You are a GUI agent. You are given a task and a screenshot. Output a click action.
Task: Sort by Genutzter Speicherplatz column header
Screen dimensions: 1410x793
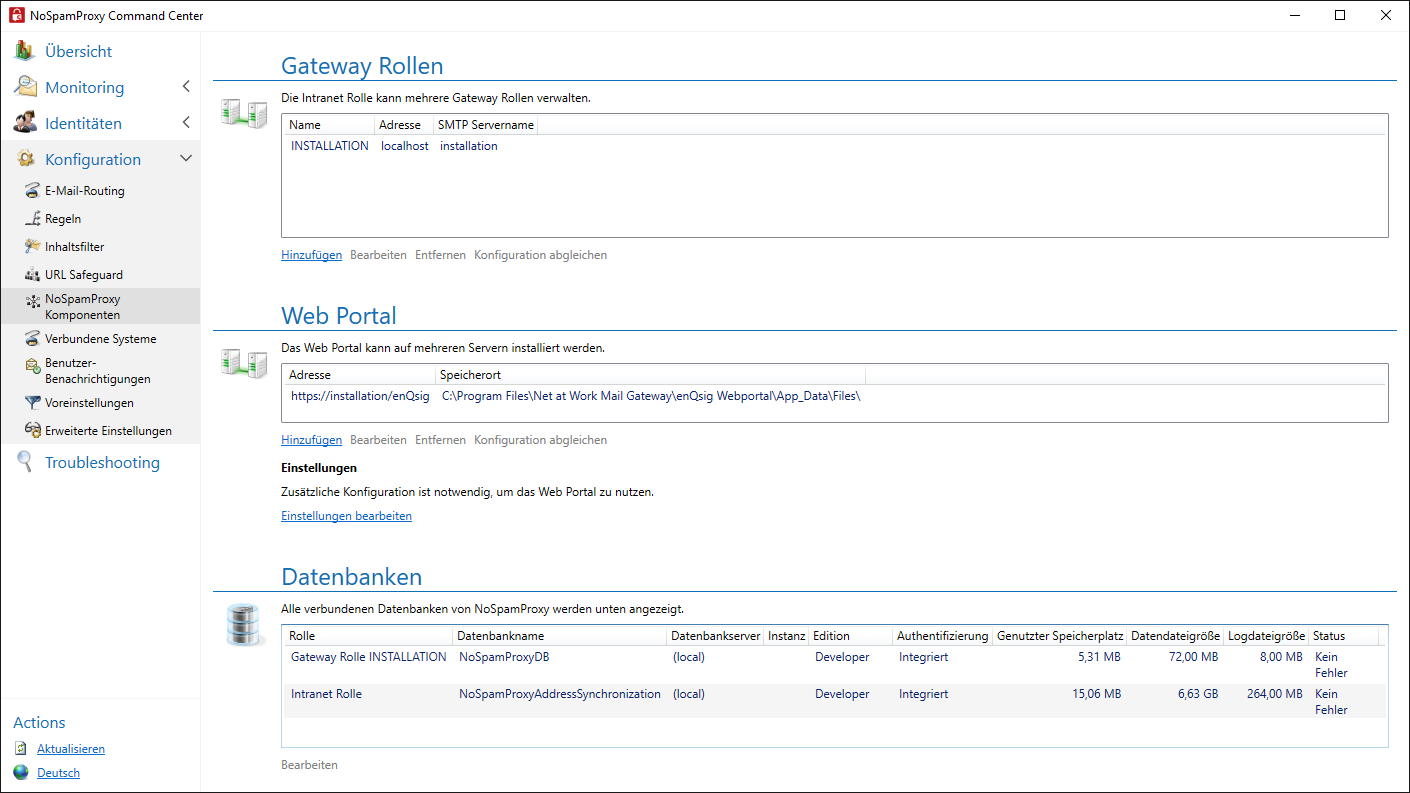(x=1060, y=636)
